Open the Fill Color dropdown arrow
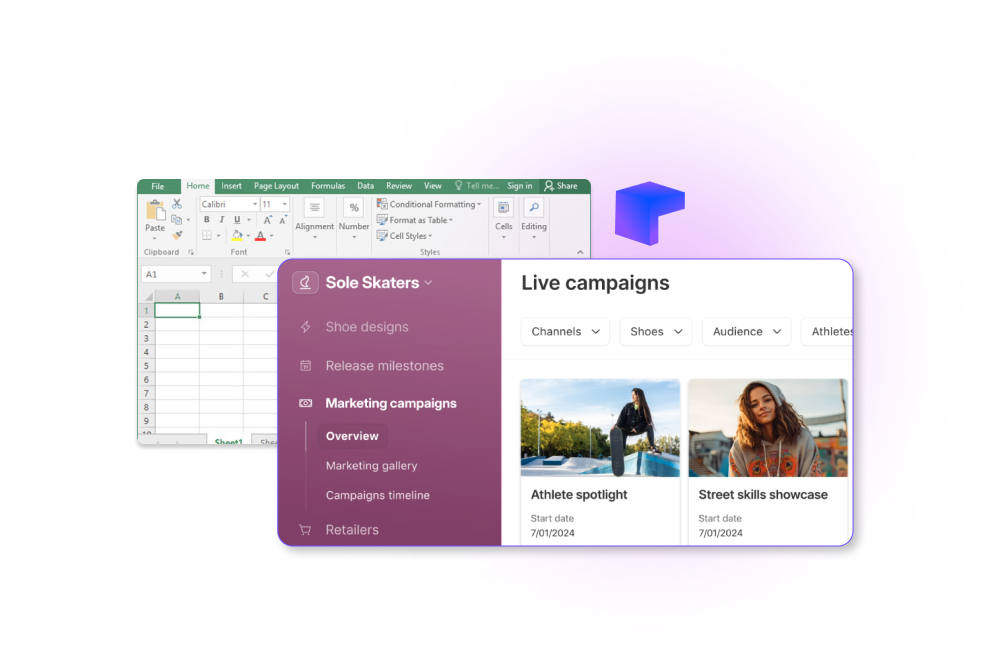Image resolution: width=989 pixels, height=671 pixels. click(248, 236)
